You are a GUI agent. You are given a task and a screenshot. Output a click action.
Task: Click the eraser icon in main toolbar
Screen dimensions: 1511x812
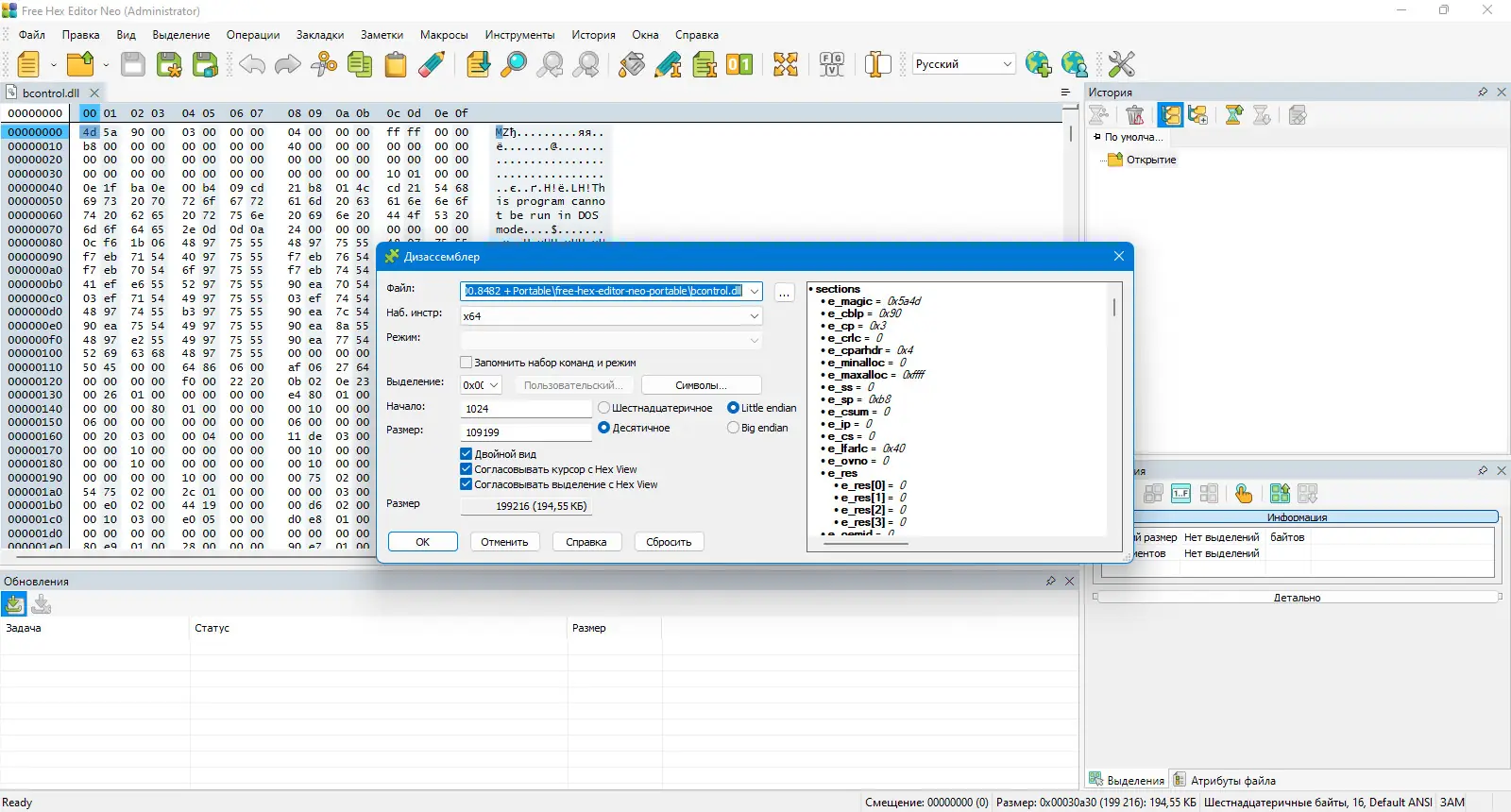432,64
